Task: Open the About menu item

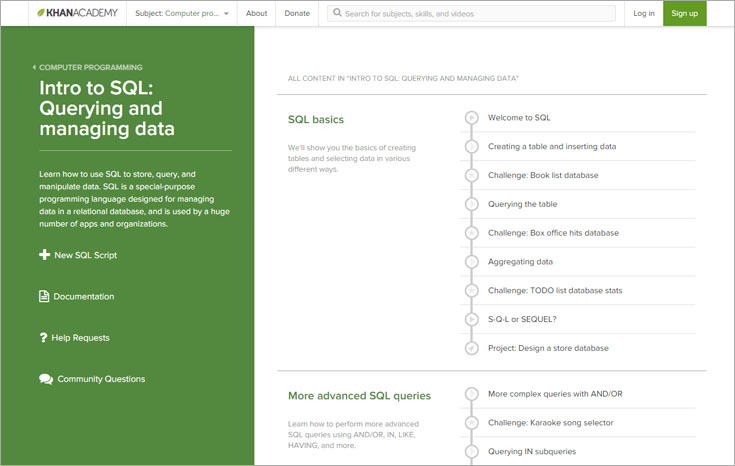Action: [x=256, y=13]
